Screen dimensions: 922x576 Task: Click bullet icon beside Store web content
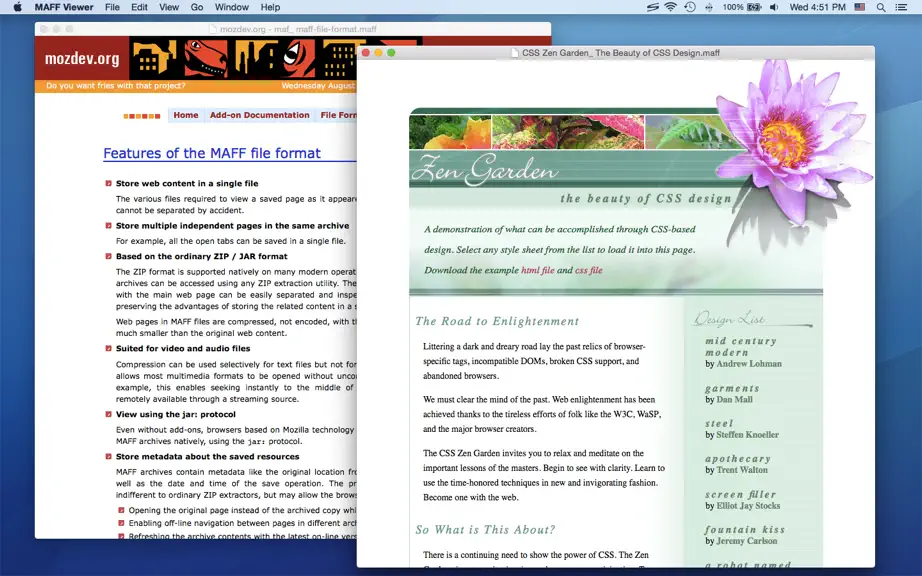108,183
